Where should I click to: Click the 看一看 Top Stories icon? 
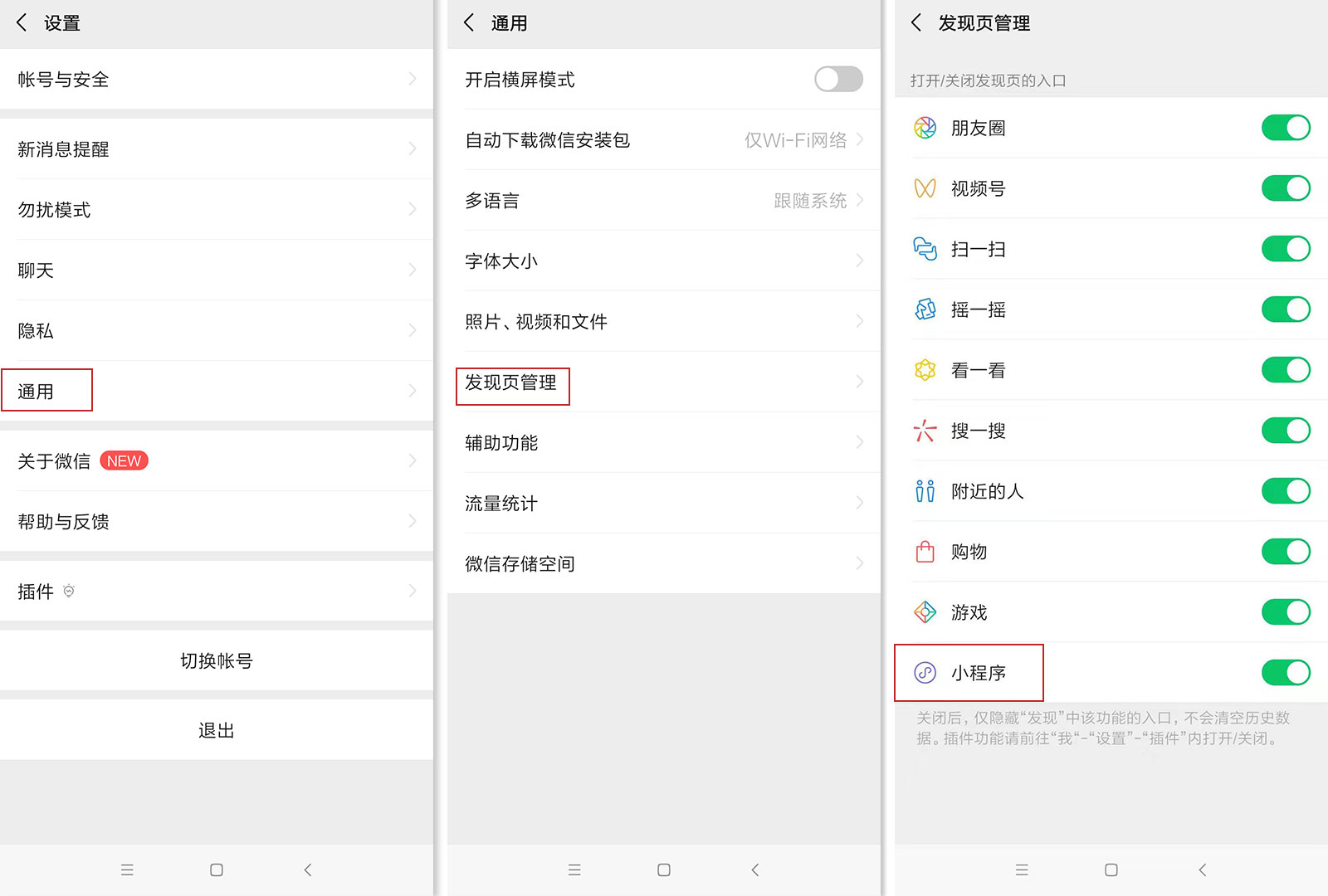pyautogui.click(x=925, y=370)
